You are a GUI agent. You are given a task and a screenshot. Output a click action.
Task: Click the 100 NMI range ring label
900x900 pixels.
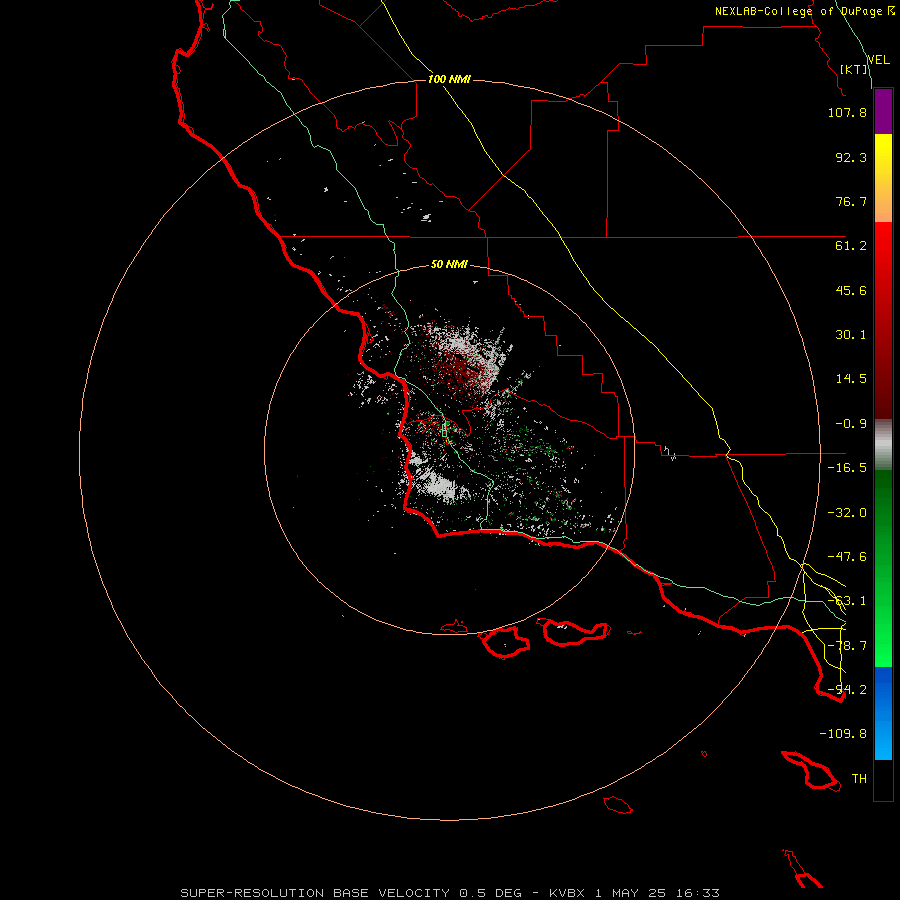click(449, 79)
